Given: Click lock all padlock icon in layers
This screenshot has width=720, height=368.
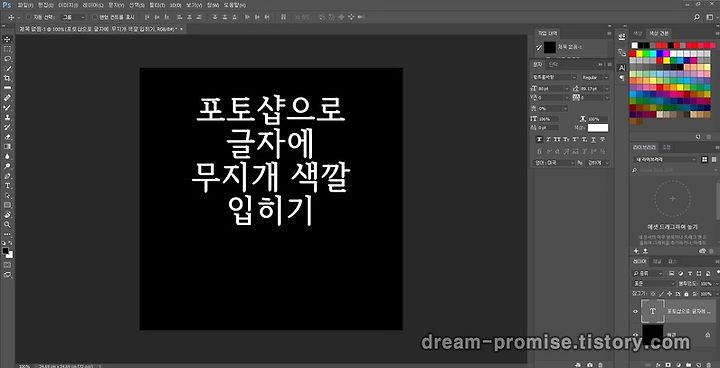Looking at the screenshot, I should 686,293.
